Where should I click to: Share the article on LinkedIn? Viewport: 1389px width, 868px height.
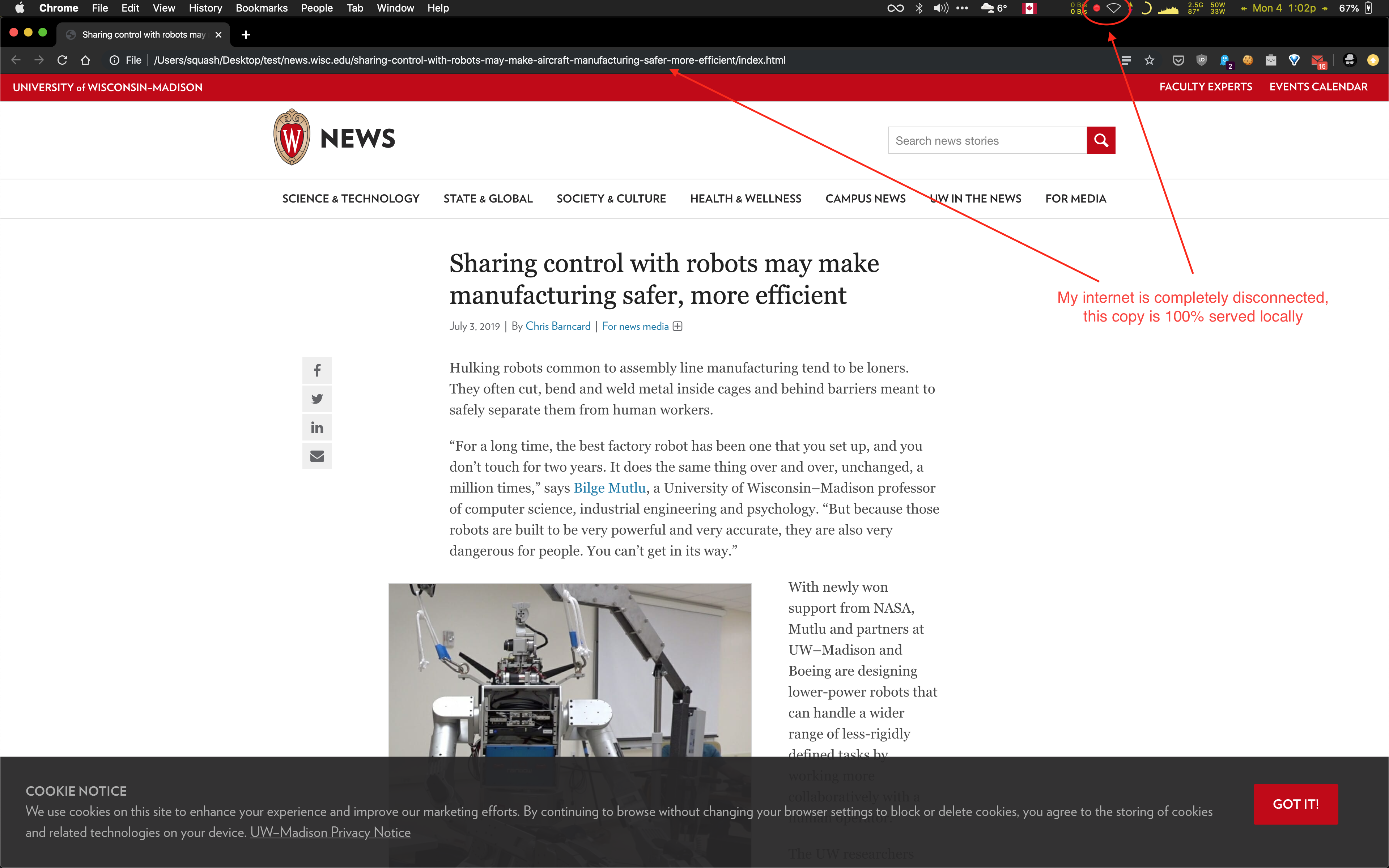[x=317, y=427]
